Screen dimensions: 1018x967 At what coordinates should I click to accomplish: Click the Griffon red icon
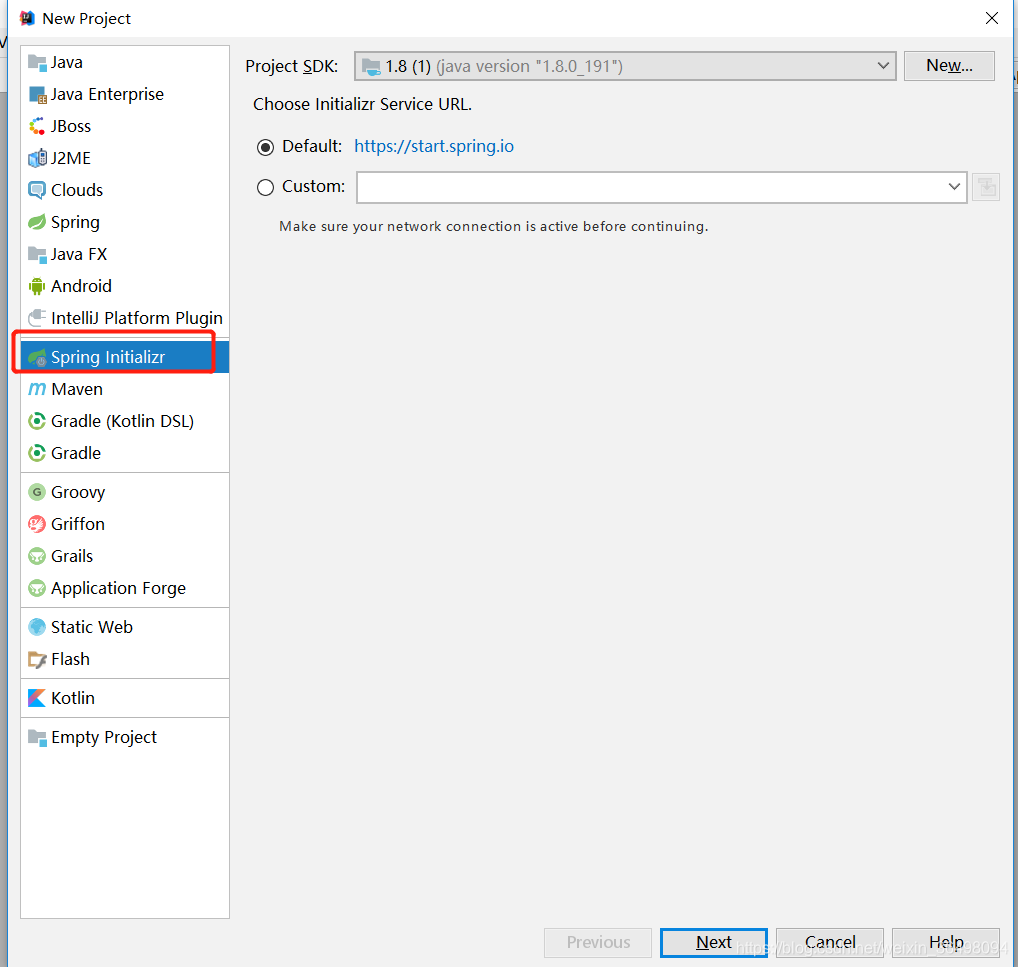pos(37,524)
